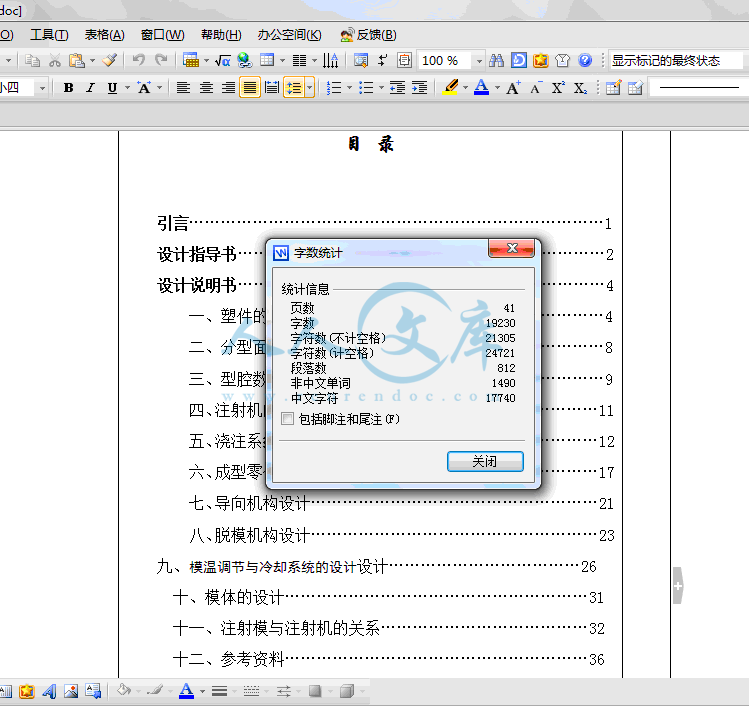Image resolution: width=749 pixels, height=706 pixels.
Task: Click the Format Painter brush icon
Action: click(109, 61)
